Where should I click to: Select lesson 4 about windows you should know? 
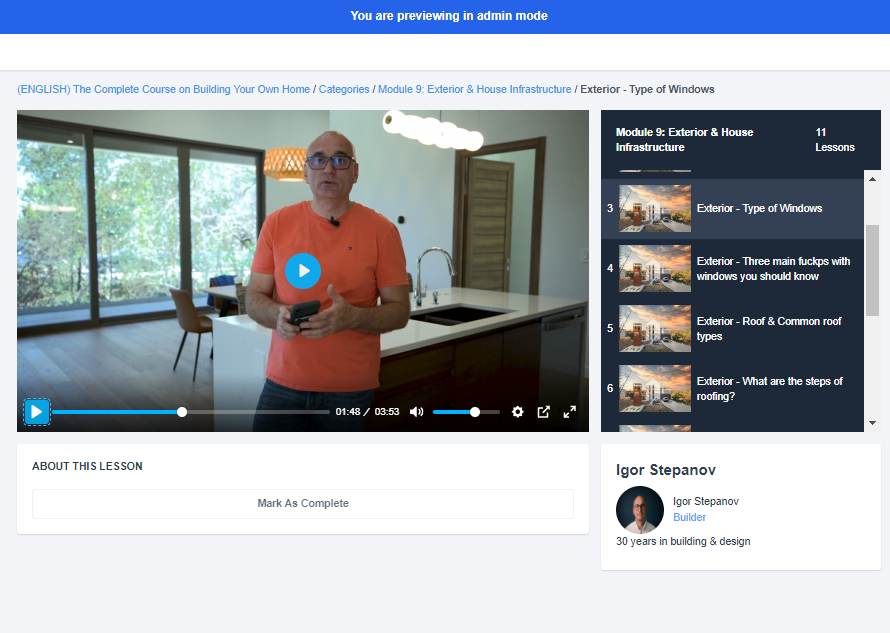[732, 269]
